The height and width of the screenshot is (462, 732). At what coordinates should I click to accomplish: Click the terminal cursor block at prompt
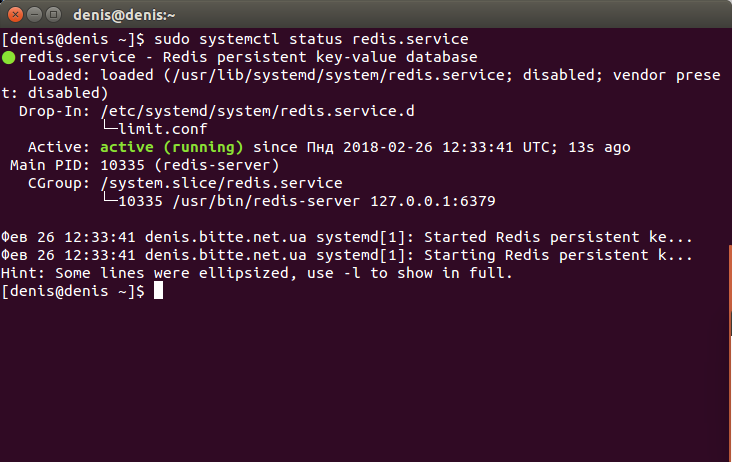click(x=158, y=290)
